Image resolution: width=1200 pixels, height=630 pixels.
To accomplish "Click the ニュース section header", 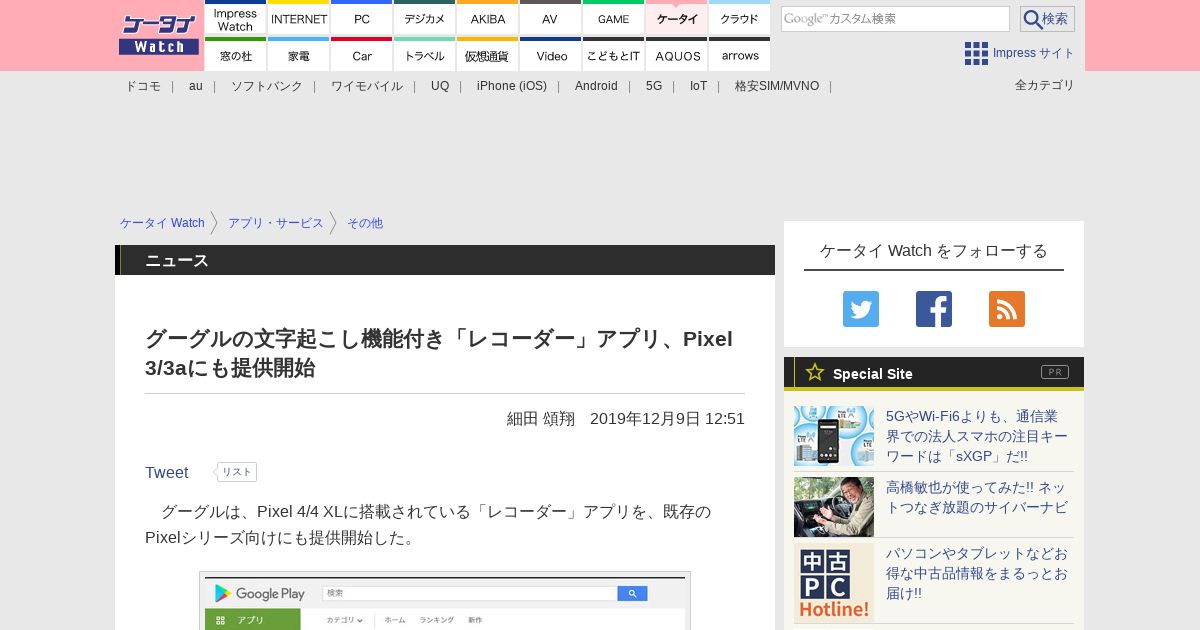I will [x=445, y=260].
